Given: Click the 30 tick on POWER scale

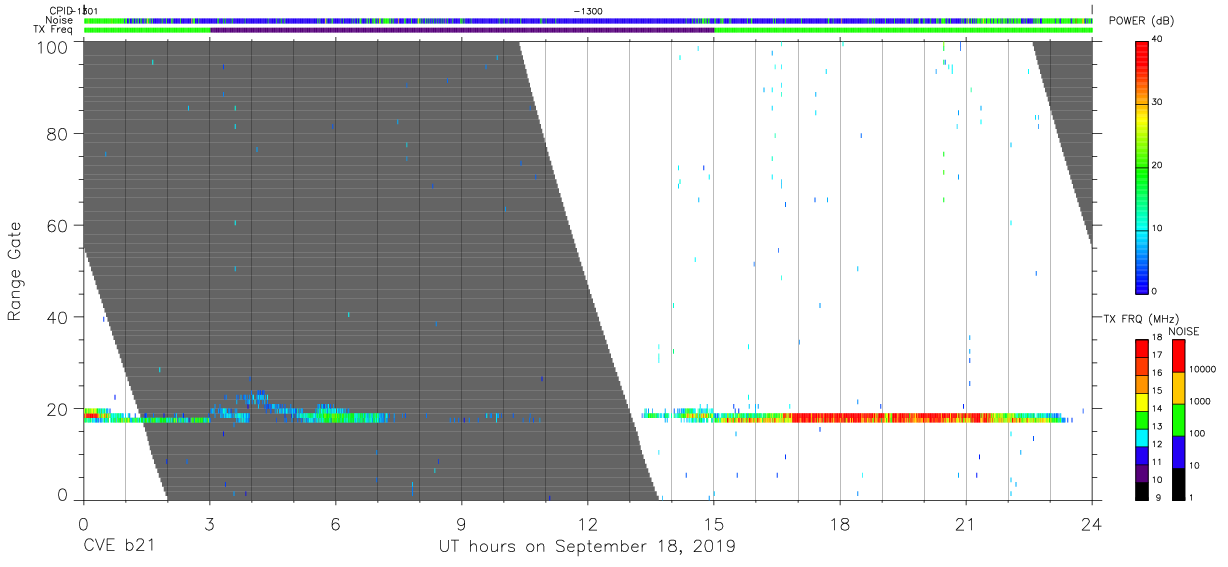Looking at the screenshot, I should (1156, 103).
